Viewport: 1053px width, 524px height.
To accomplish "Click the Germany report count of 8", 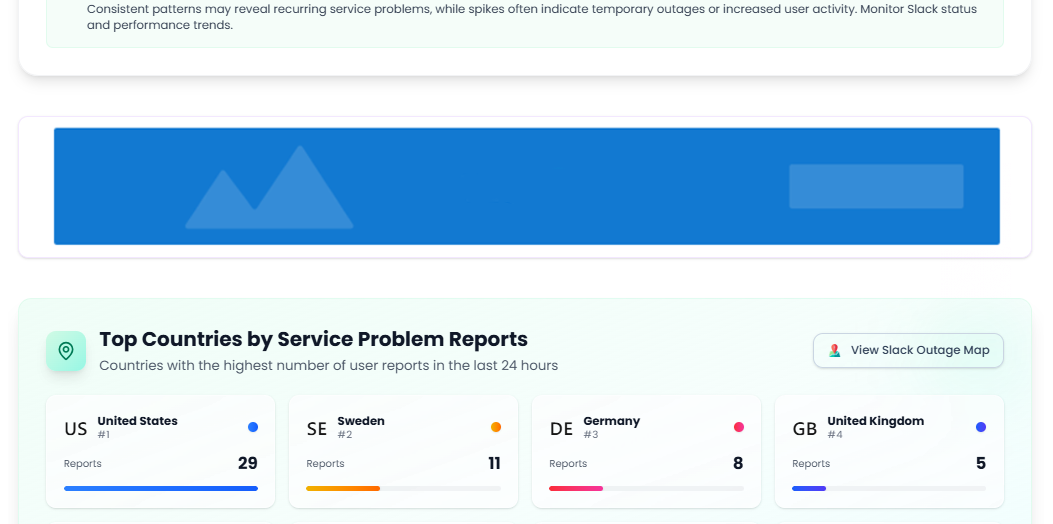I will pyautogui.click(x=738, y=463).
